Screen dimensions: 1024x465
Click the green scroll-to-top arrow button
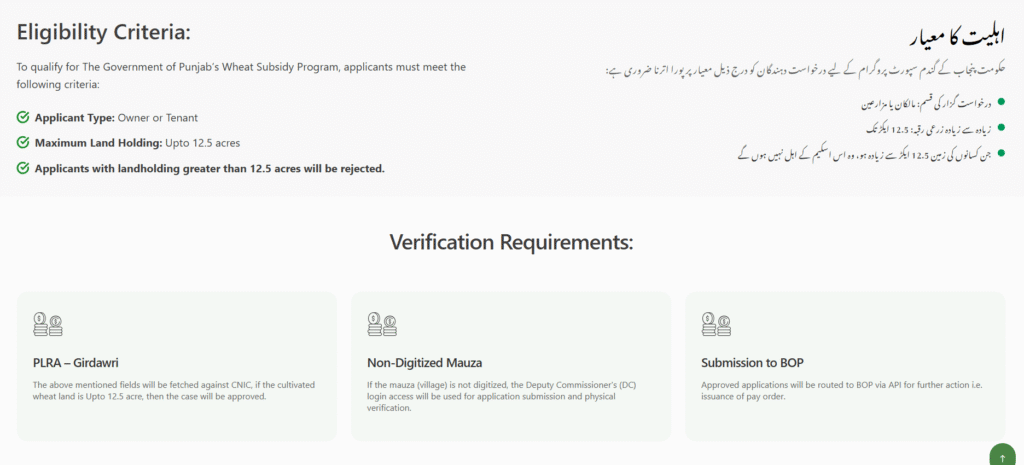(x=1003, y=457)
